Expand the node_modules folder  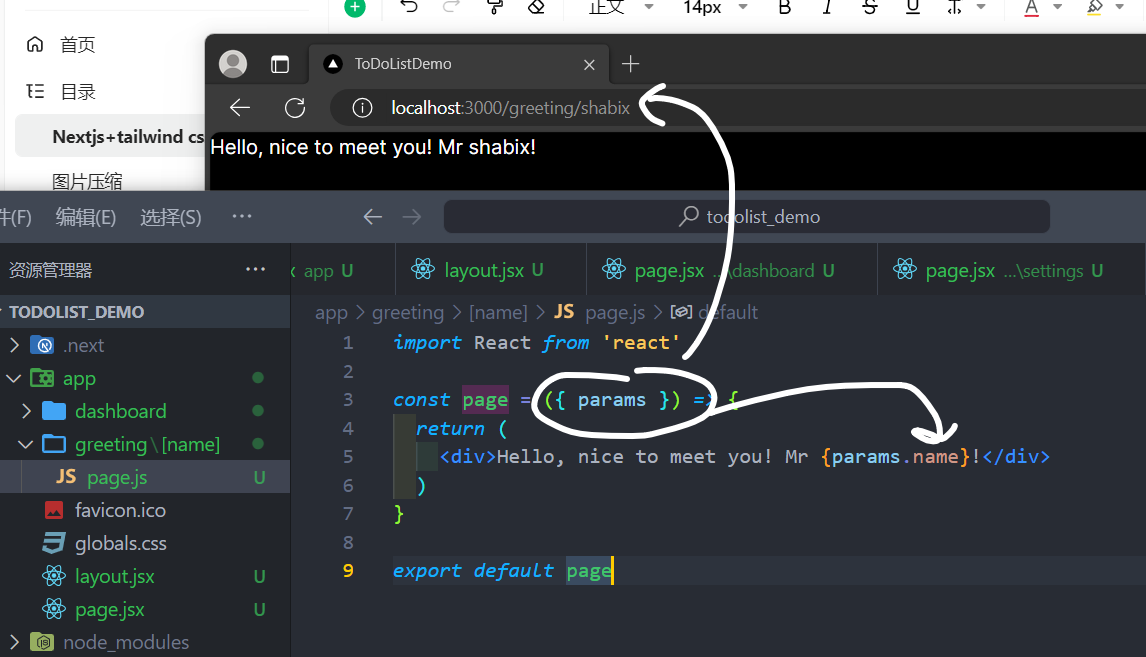tap(14, 642)
